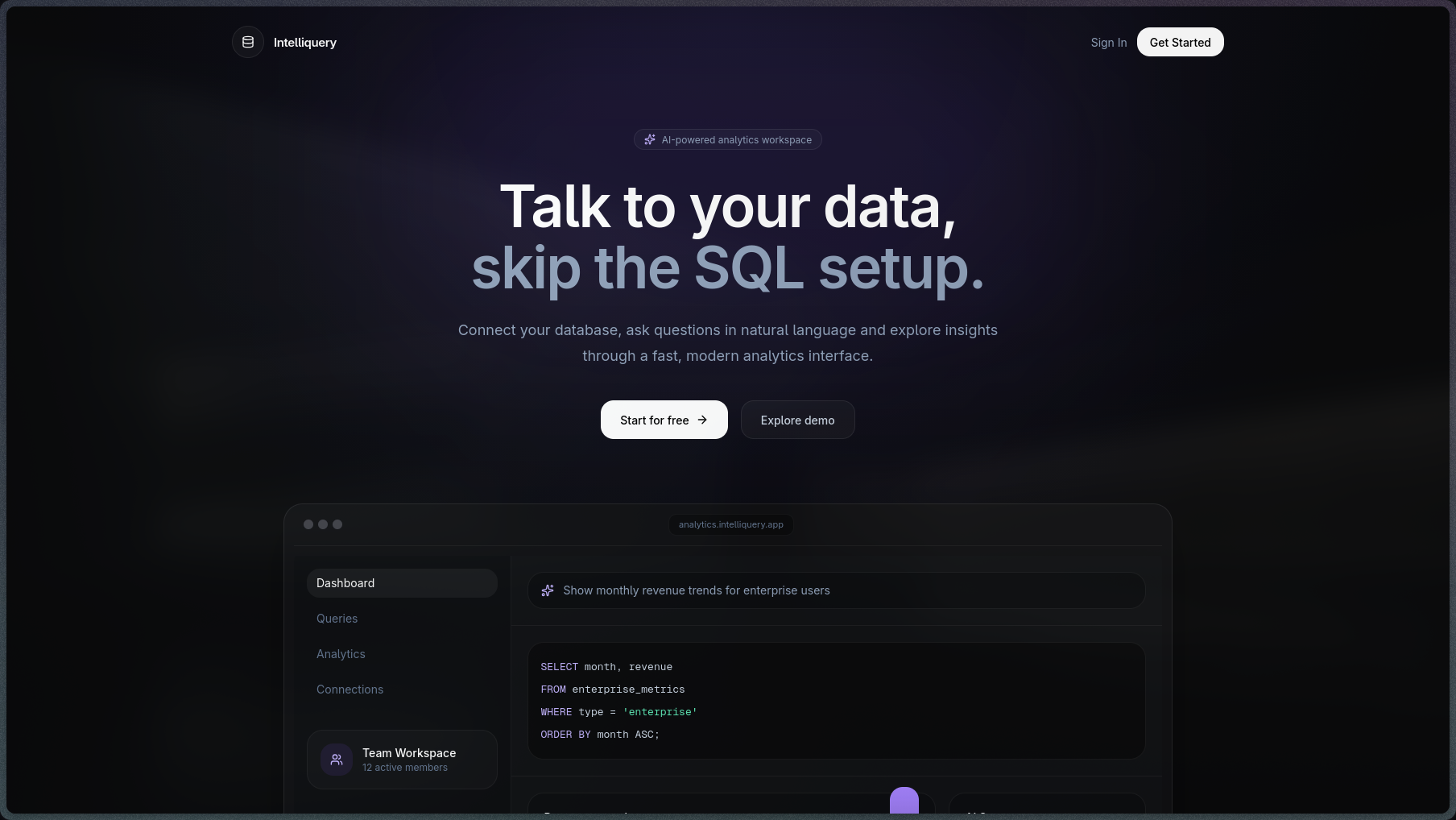Click the SELECT month, revenue code line
This screenshot has height=820, width=1456.
[x=606, y=667]
